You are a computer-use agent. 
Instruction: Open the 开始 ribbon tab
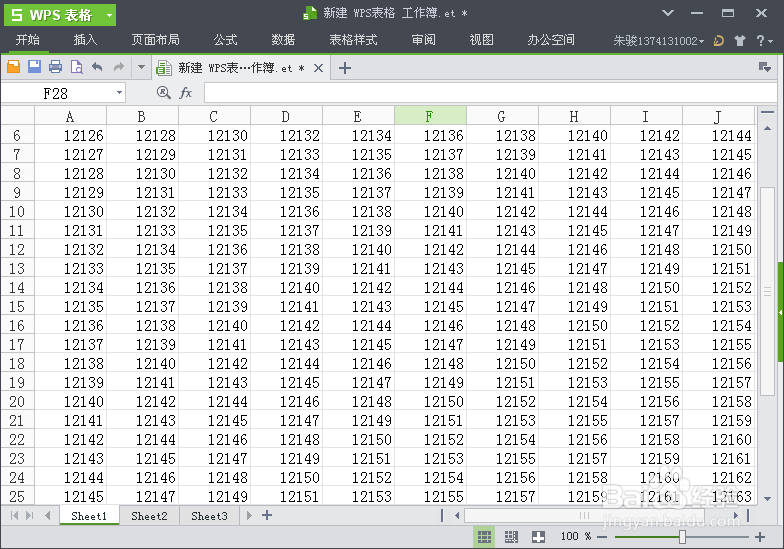[x=28, y=40]
